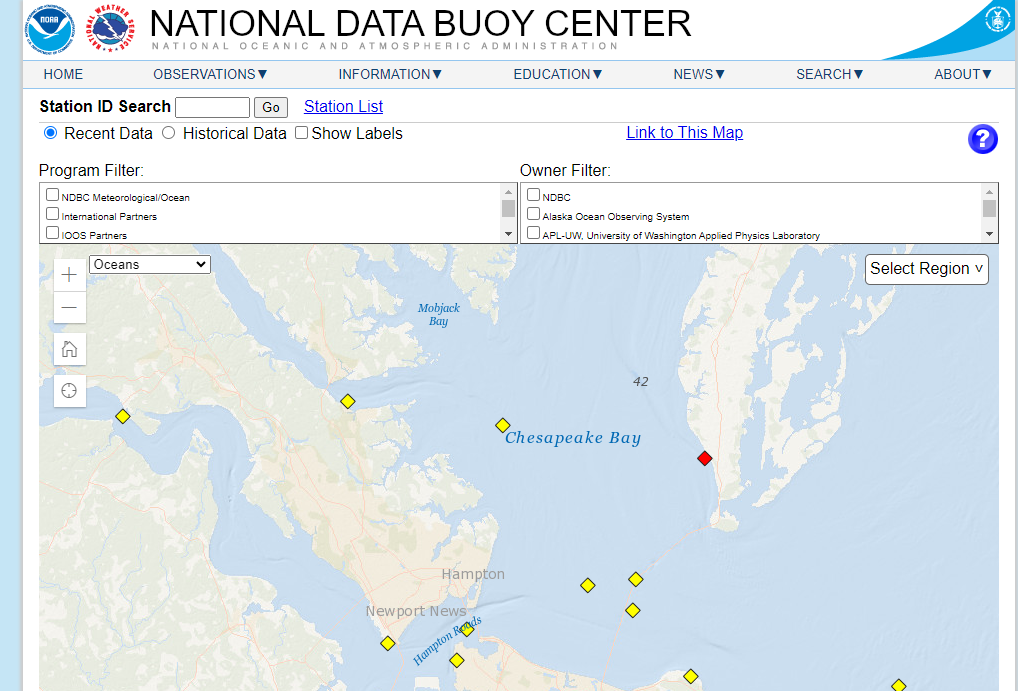
Task: Click the Go button for station search
Action: click(x=271, y=107)
